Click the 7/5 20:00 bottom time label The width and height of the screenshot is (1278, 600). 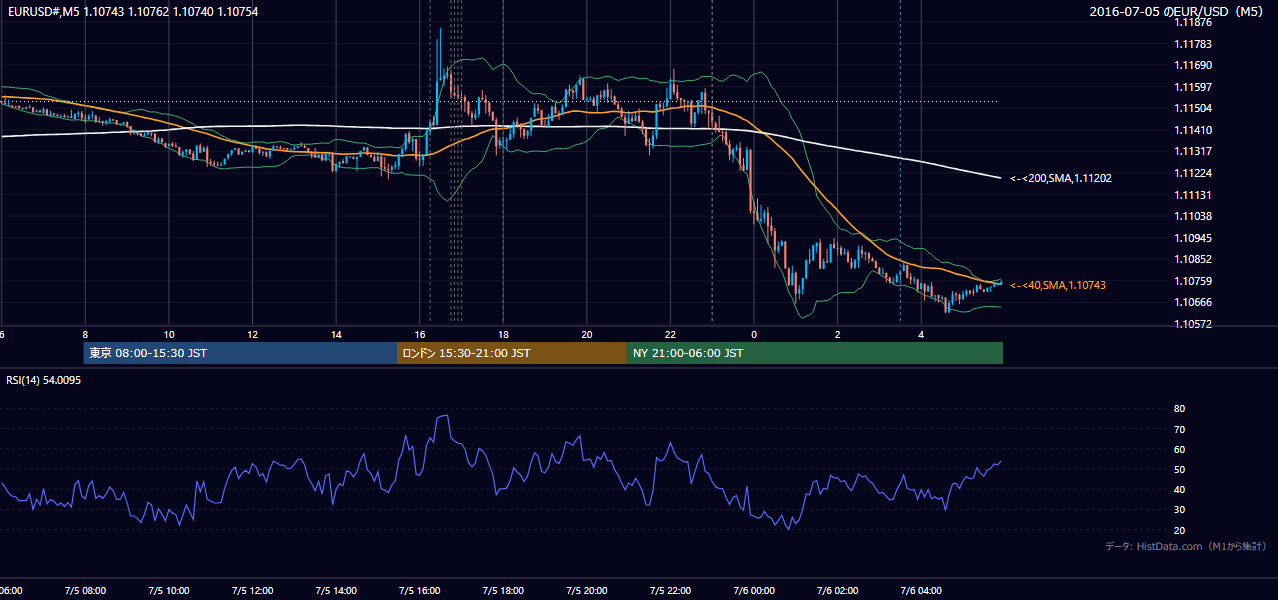(587, 591)
